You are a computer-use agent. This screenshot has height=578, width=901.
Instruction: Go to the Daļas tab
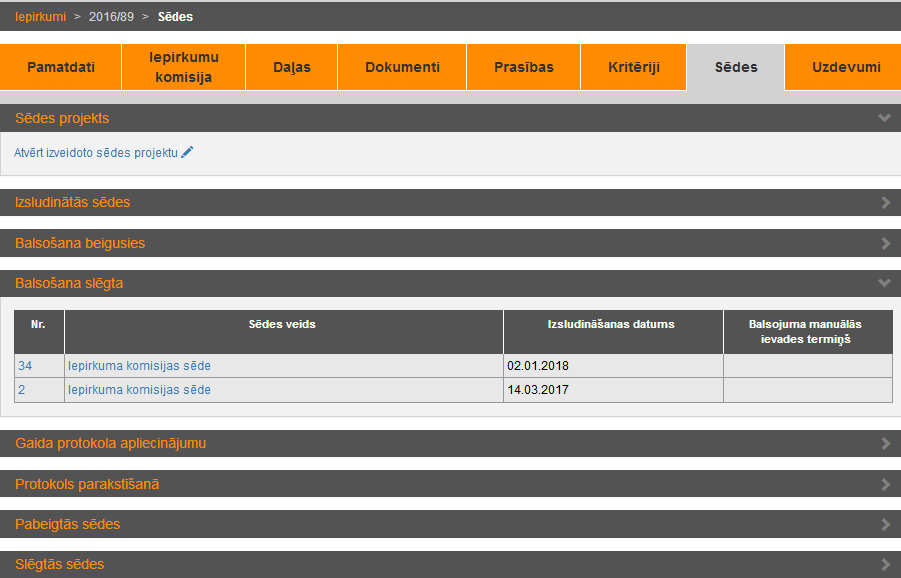pos(292,67)
